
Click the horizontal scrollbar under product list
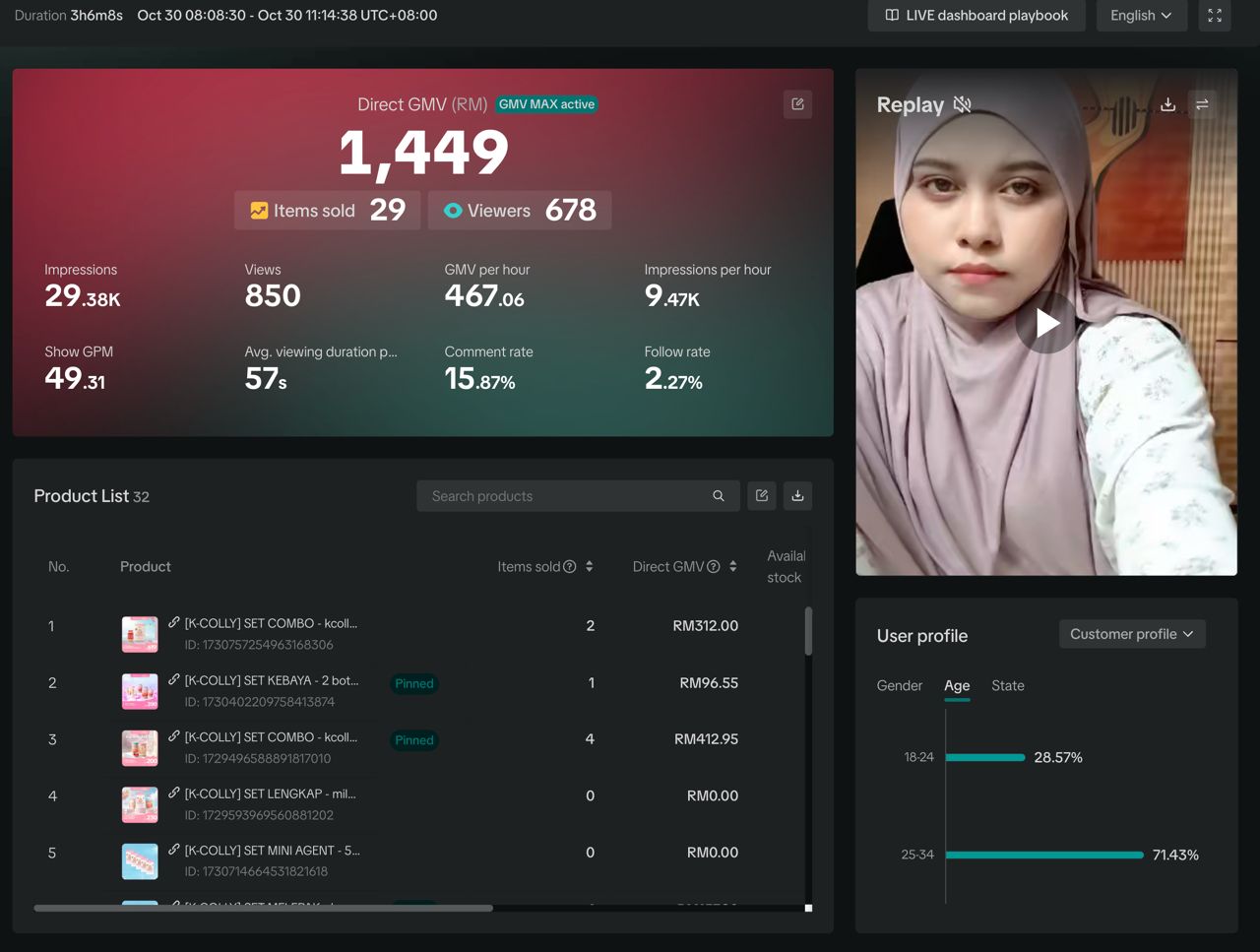tap(263, 908)
